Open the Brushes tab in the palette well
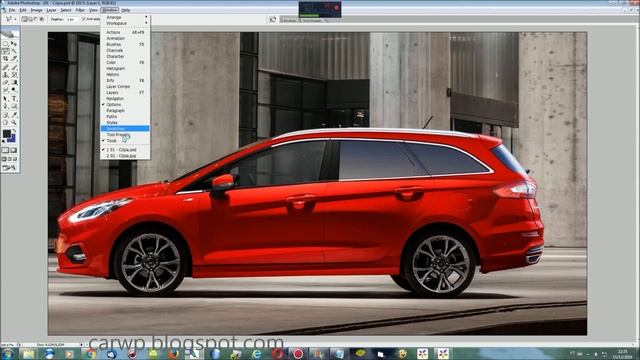The image size is (640, 360). click(x=289, y=20)
